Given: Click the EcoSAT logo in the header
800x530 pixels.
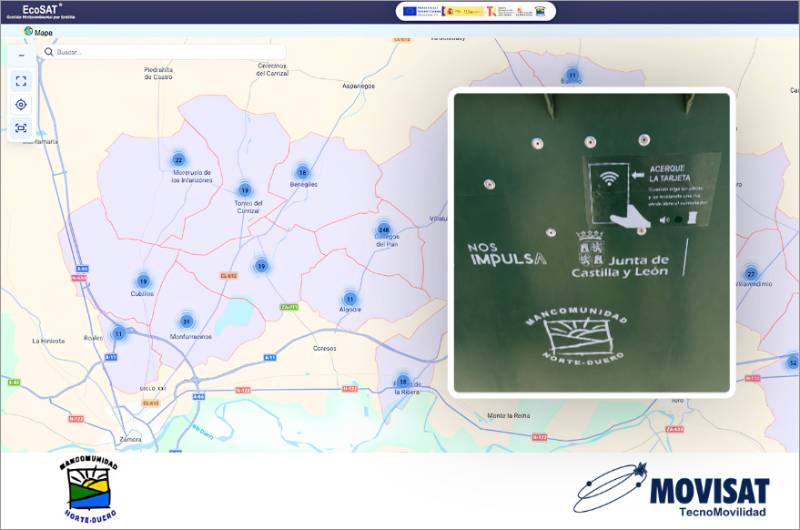Looking at the screenshot, I should (41, 11).
